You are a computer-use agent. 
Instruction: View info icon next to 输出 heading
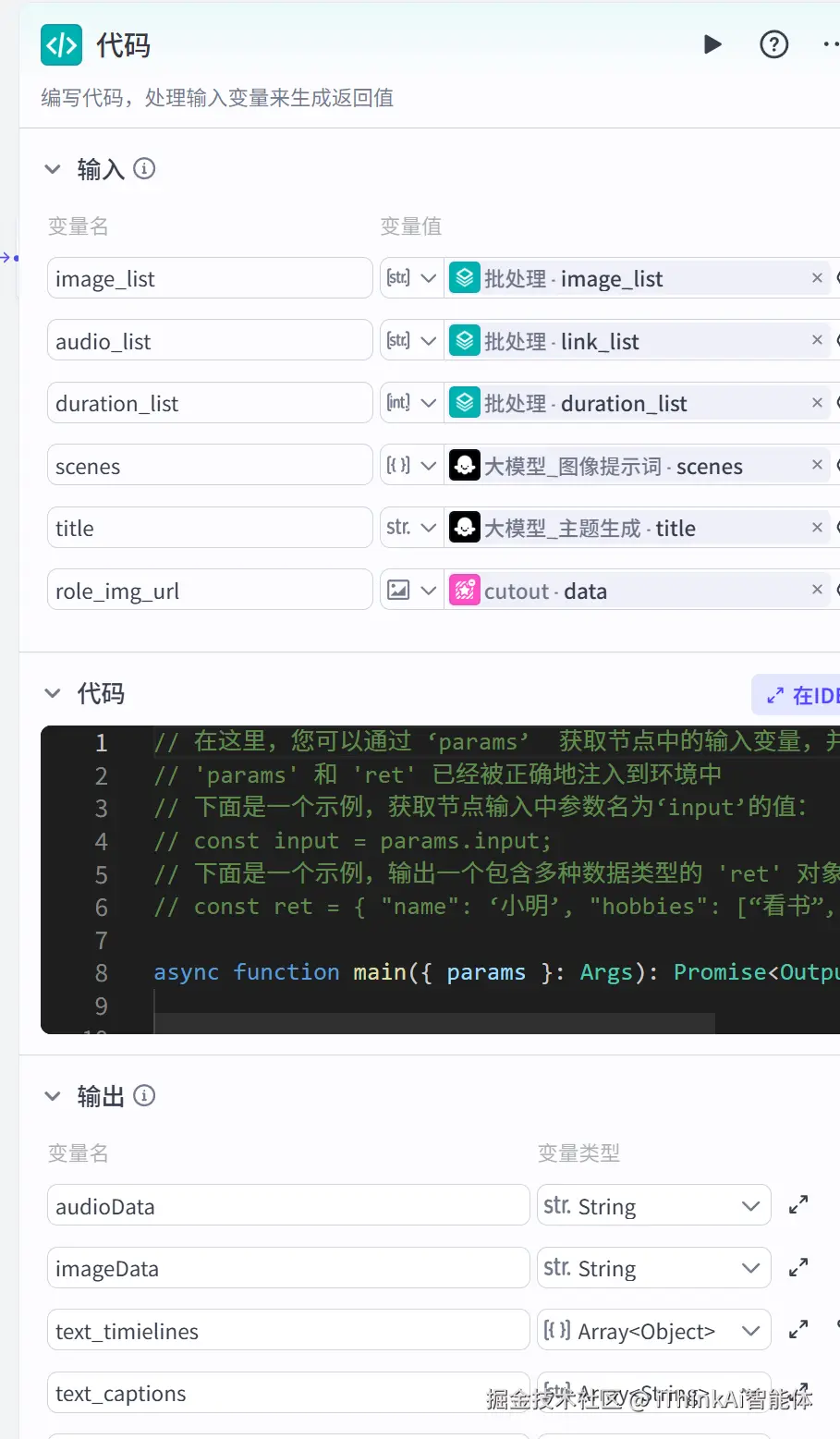coord(144,1096)
